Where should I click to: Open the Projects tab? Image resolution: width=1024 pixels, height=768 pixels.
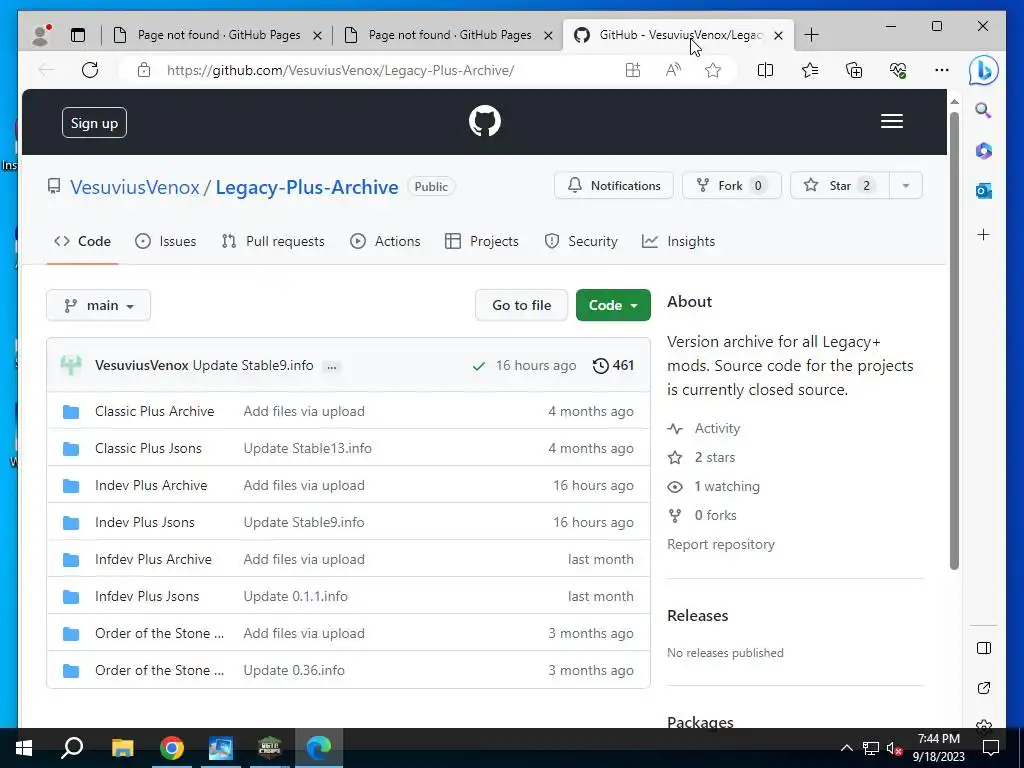482,242
